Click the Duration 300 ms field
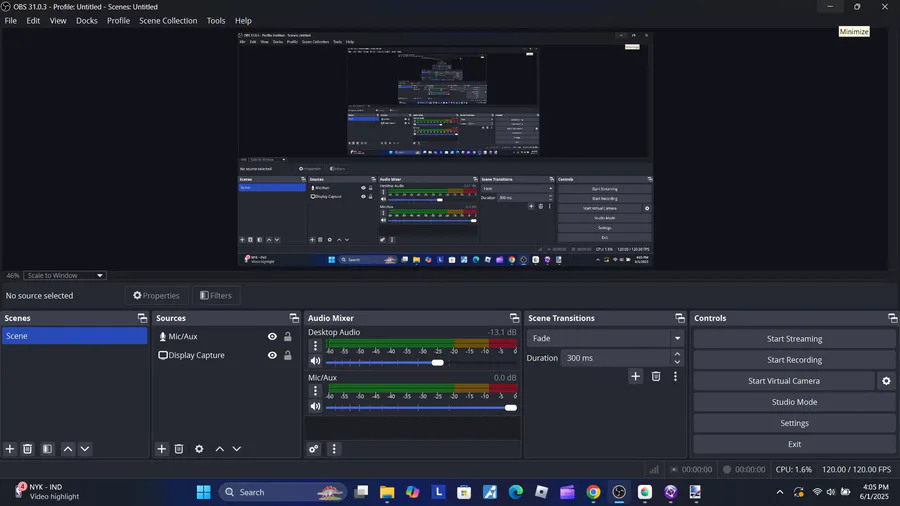The height and width of the screenshot is (506, 900). click(x=616, y=358)
